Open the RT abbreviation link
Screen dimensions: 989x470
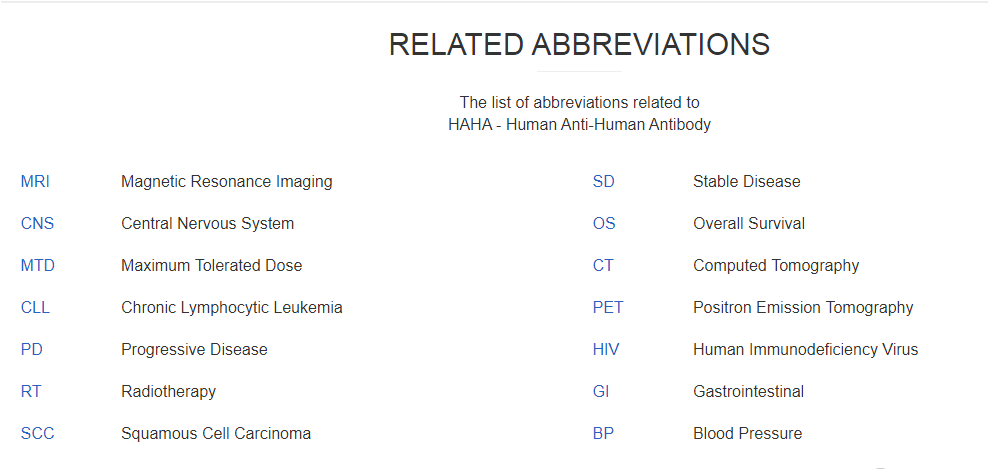tap(31, 392)
